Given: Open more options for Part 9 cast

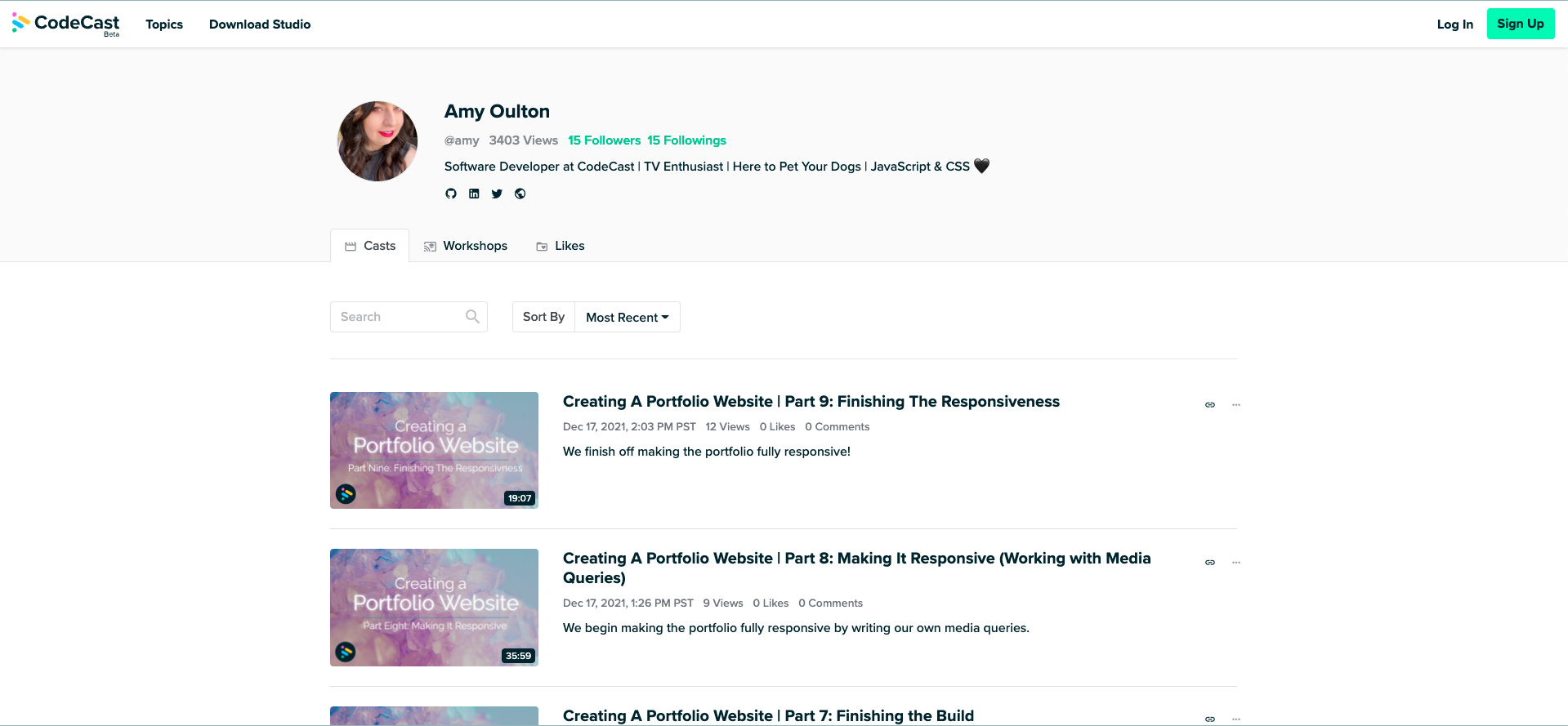Looking at the screenshot, I should point(1236,405).
